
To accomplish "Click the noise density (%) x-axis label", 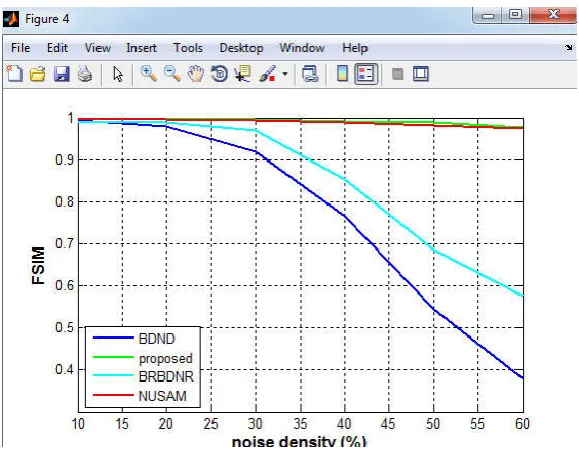I will click(x=299, y=442).
